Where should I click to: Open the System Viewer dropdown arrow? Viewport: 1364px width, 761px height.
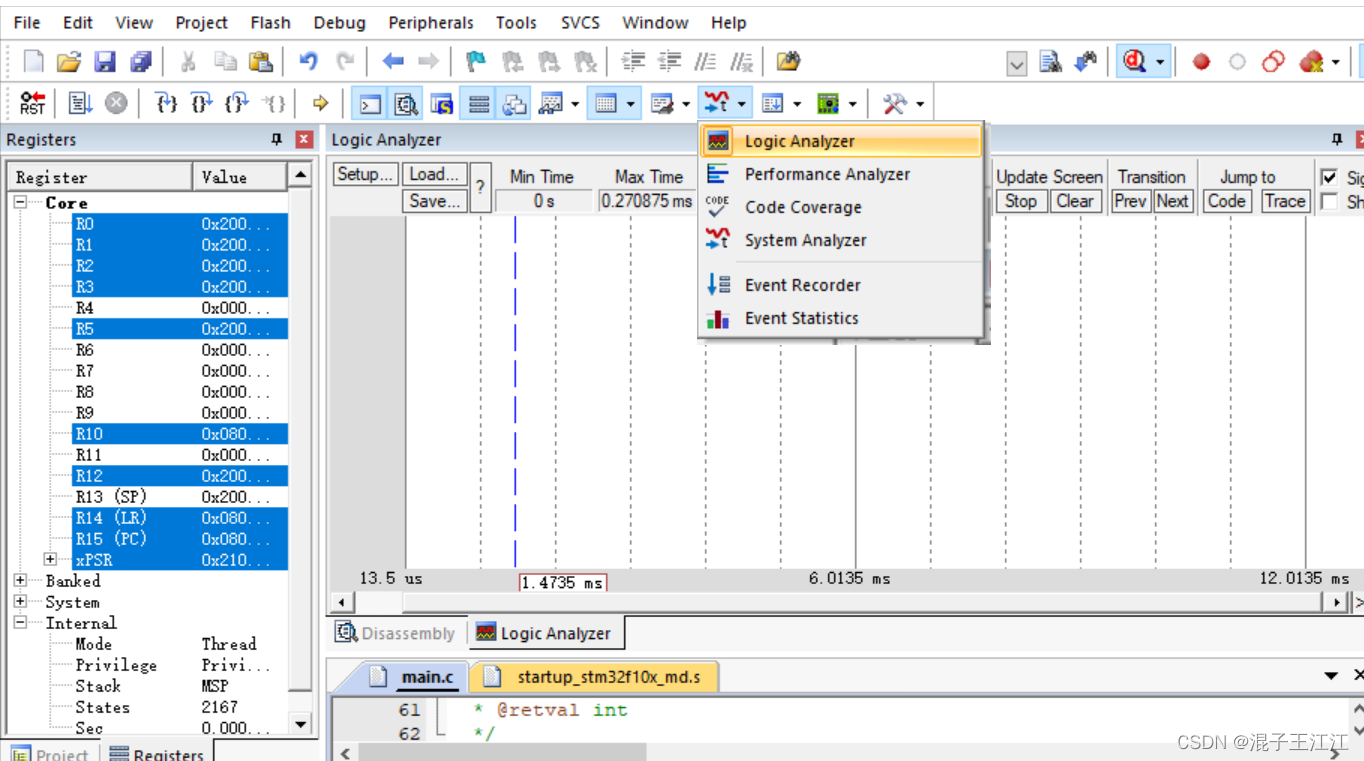tap(853, 103)
